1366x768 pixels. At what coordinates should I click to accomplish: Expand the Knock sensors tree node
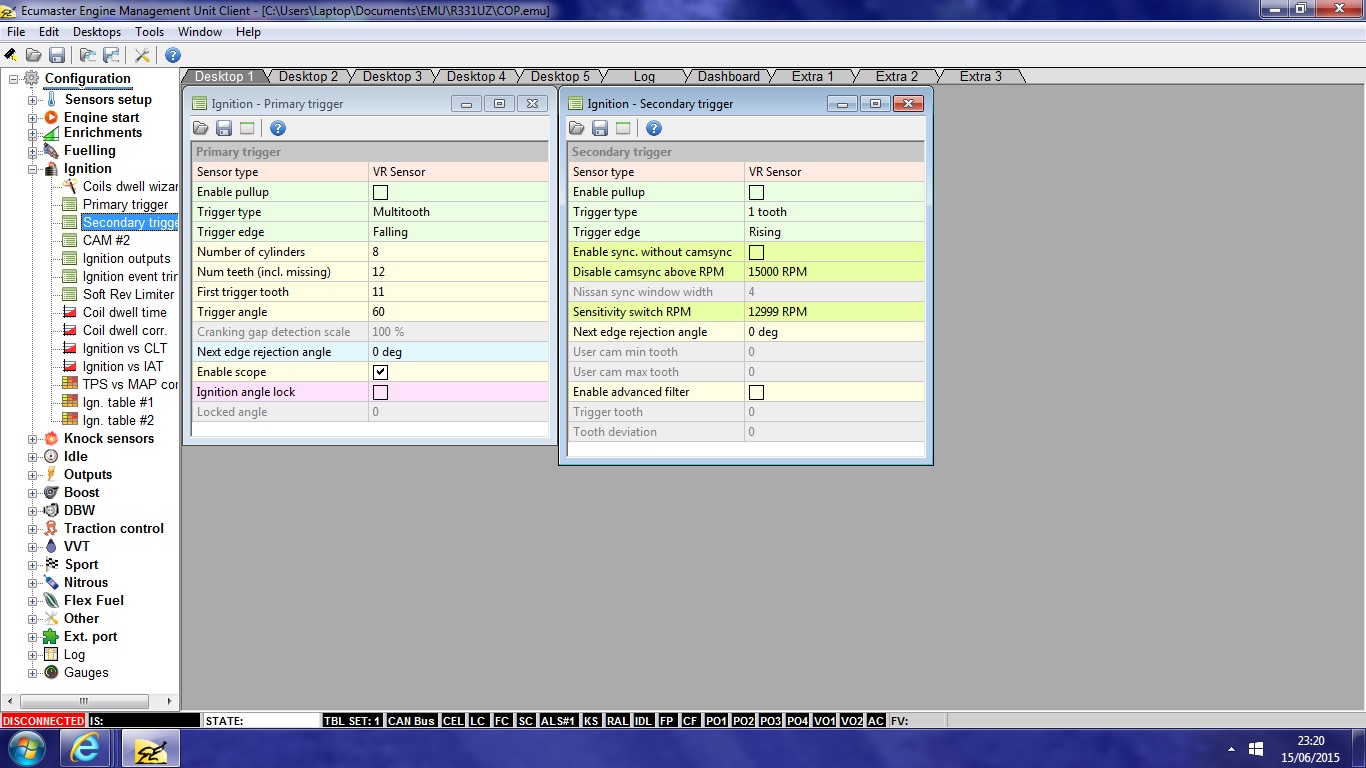point(33,439)
